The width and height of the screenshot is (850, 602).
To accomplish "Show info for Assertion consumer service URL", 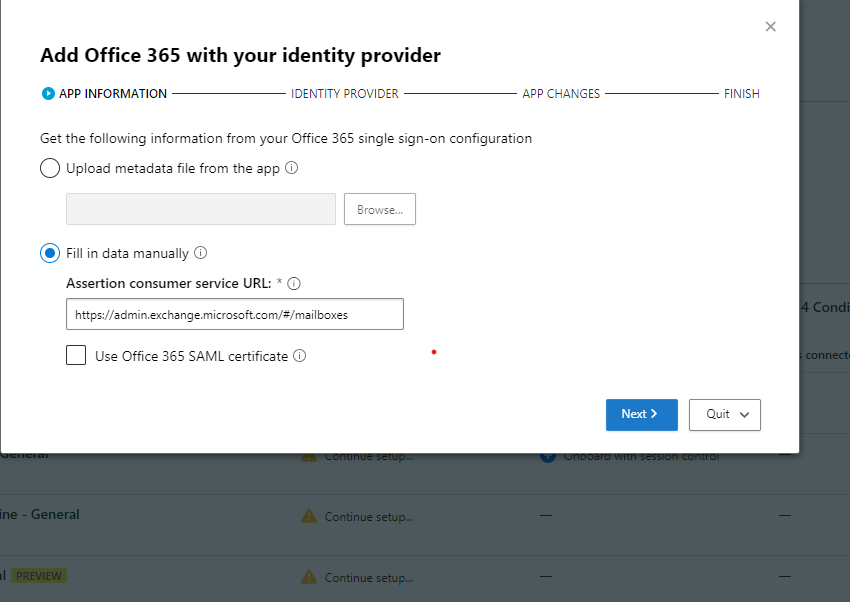I will point(294,283).
